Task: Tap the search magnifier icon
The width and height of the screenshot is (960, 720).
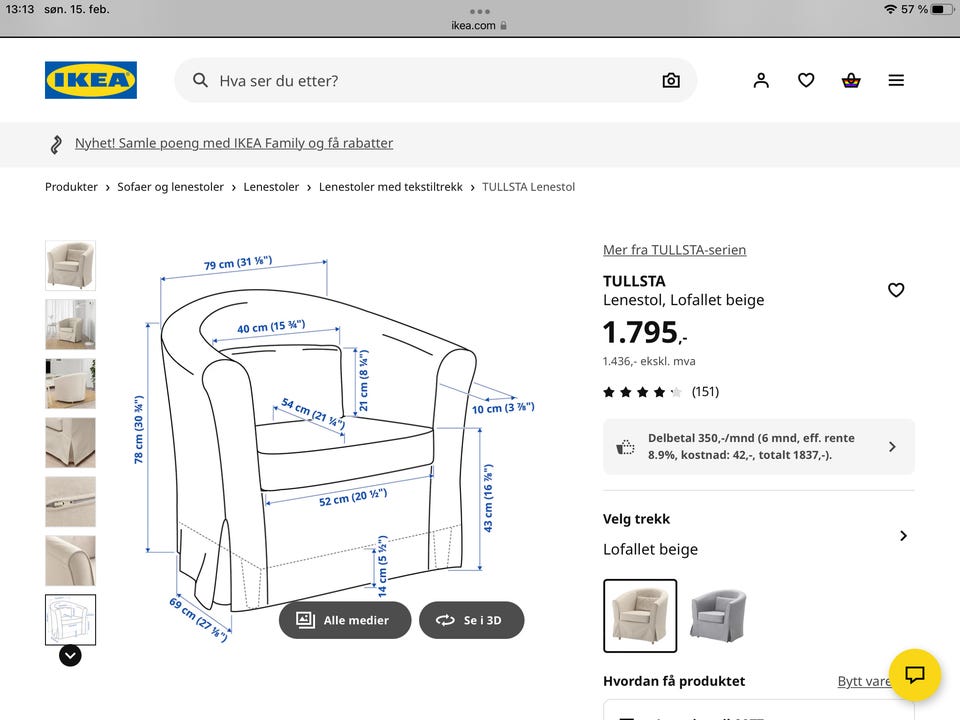Action: click(x=200, y=80)
